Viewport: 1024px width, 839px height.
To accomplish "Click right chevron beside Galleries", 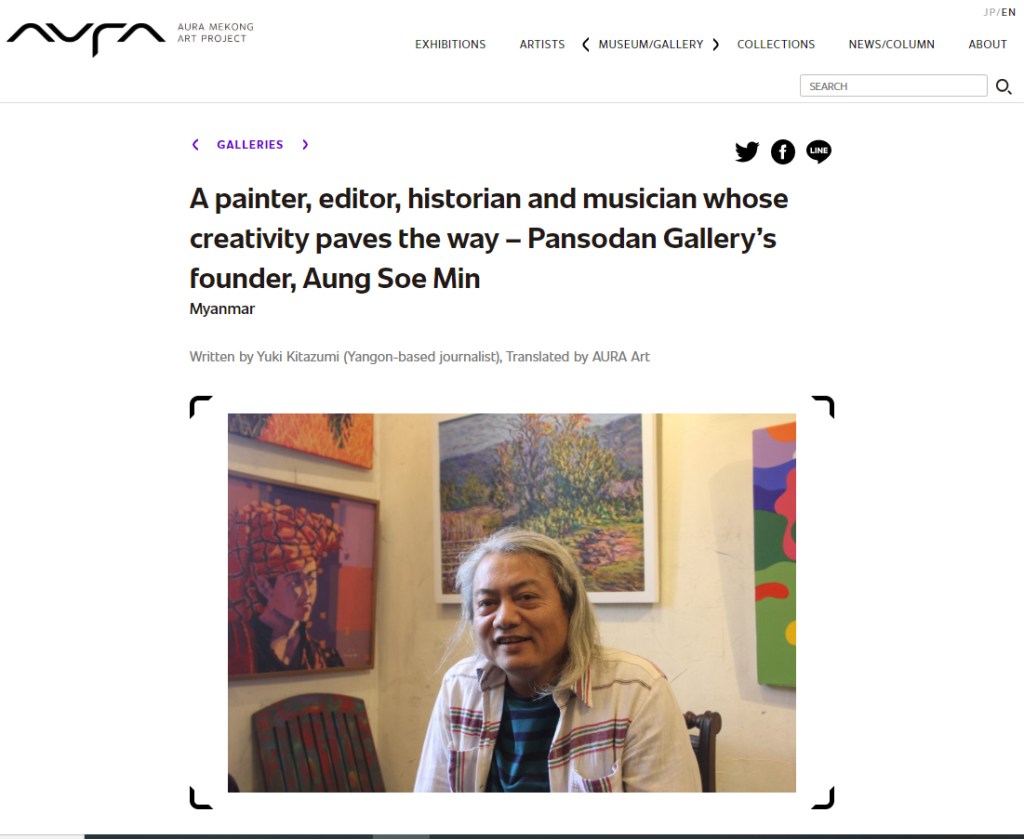I will click(x=305, y=145).
